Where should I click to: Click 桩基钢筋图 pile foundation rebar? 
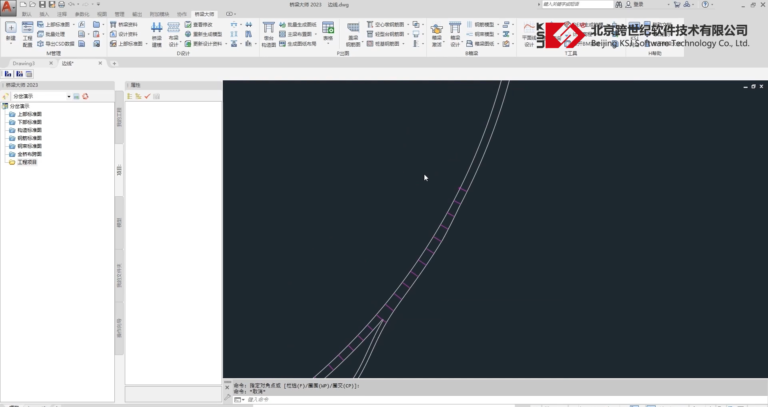pos(383,44)
